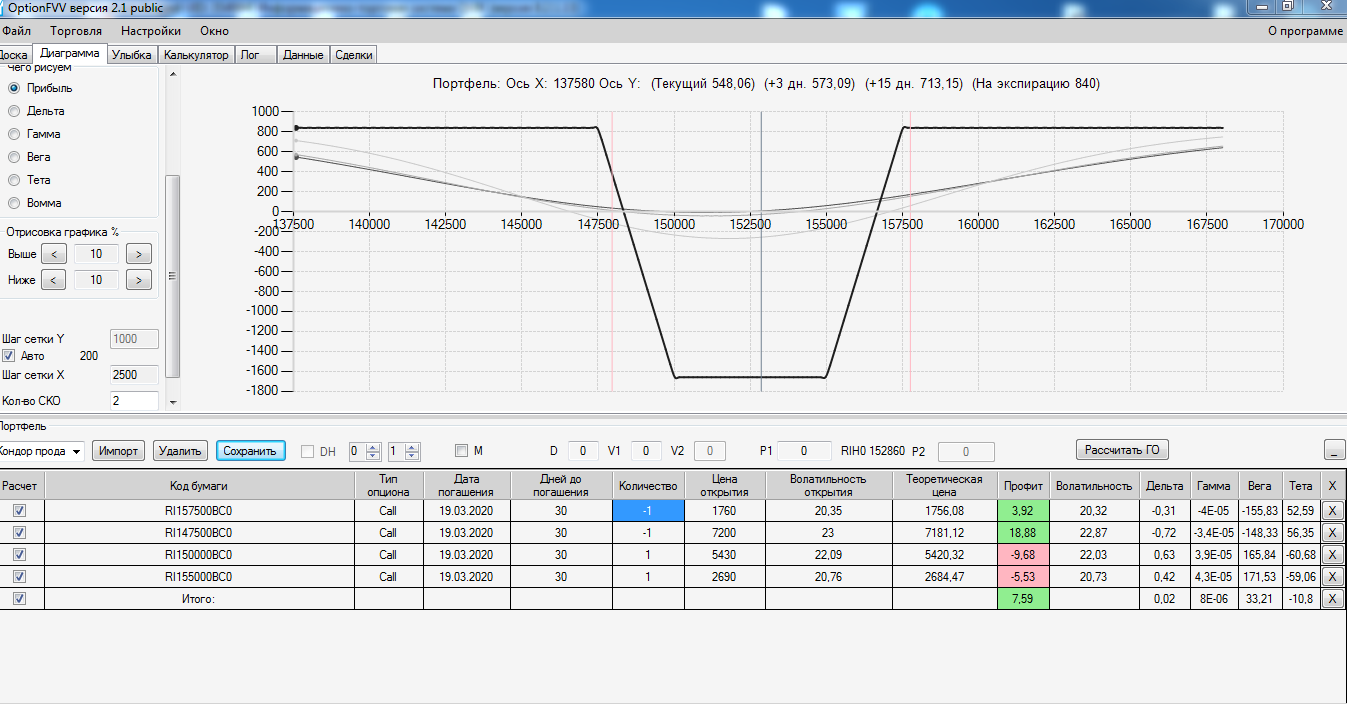1347x704 pixels.
Task: Toggle the DH checkbox
Action: pyautogui.click(x=308, y=451)
